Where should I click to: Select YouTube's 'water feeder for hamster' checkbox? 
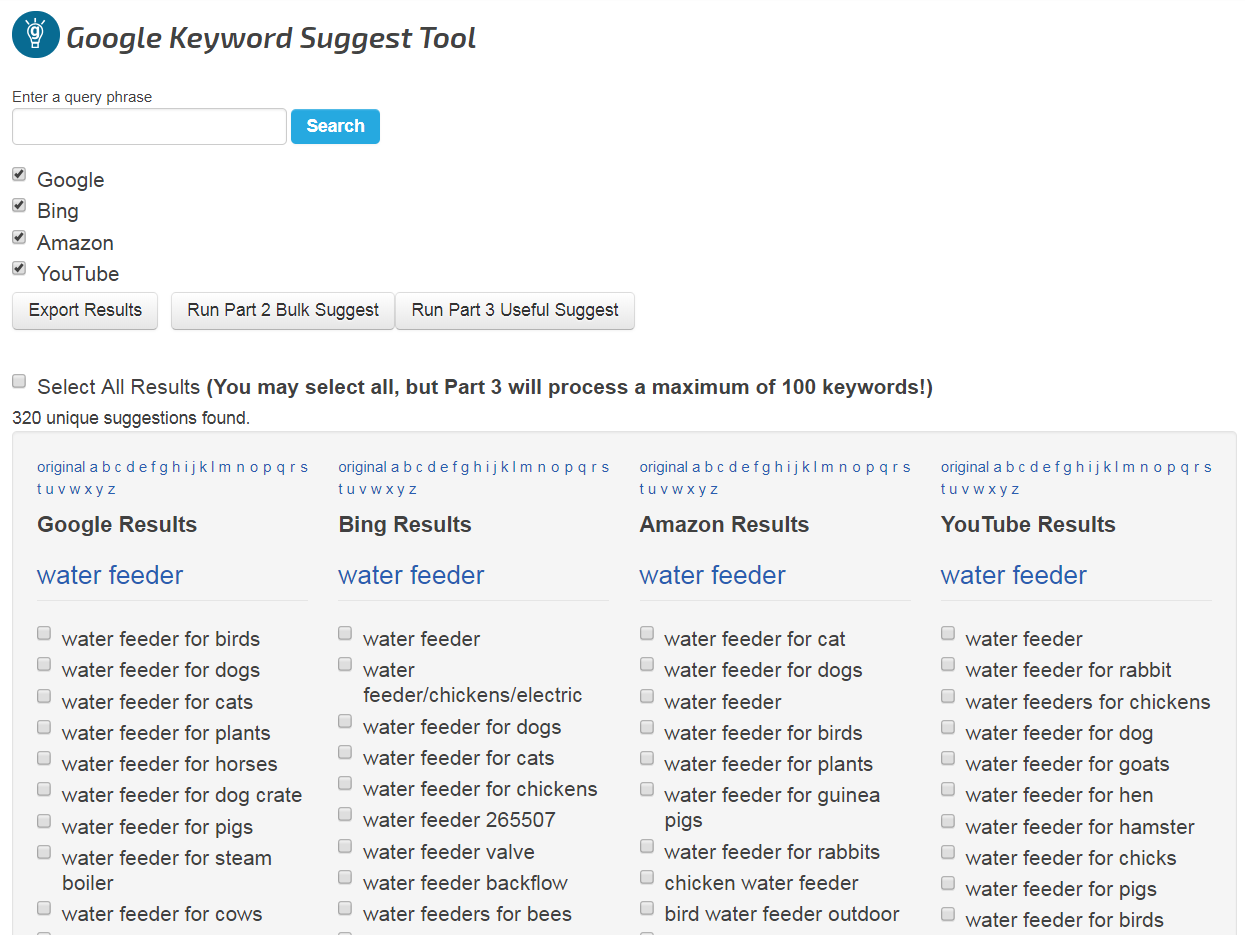[x=948, y=822]
